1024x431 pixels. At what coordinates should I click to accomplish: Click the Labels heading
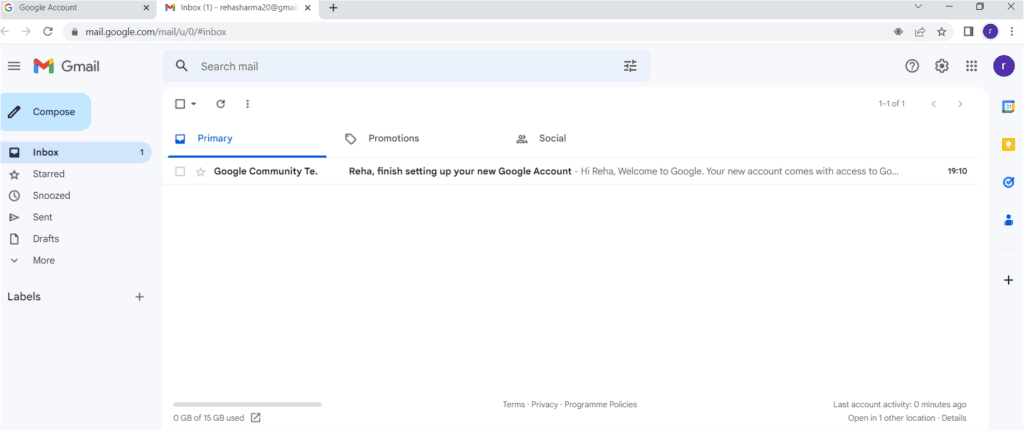click(x=24, y=296)
